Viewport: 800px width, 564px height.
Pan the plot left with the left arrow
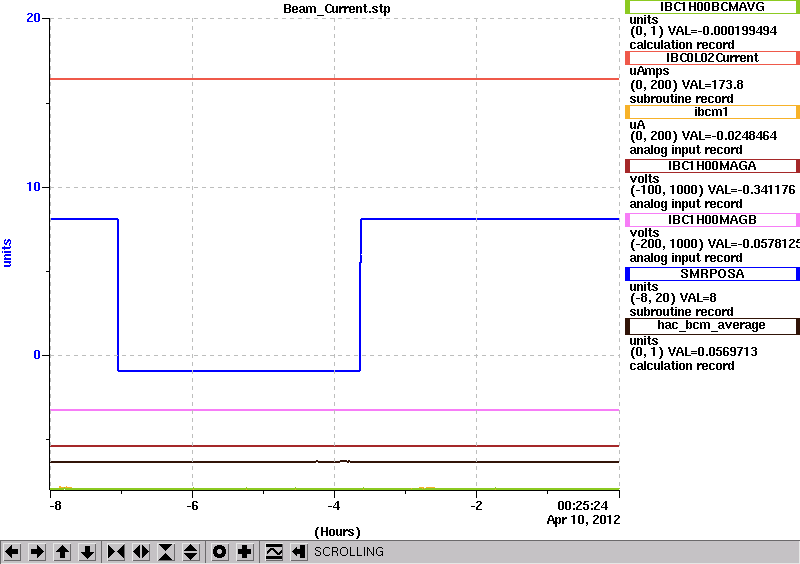click(12, 552)
